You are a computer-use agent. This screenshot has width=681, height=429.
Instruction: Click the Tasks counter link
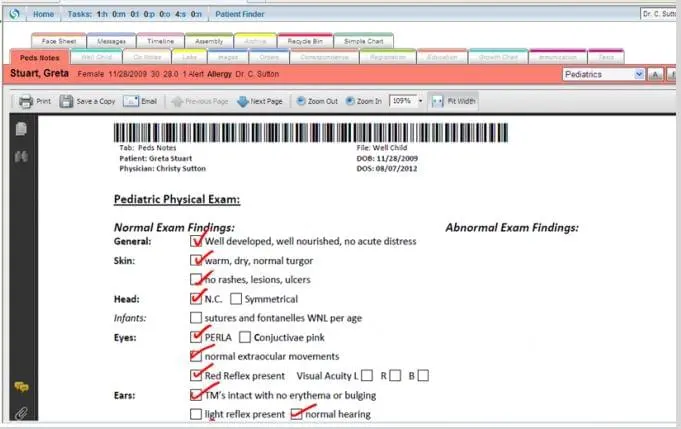click(x=135, y=14)
